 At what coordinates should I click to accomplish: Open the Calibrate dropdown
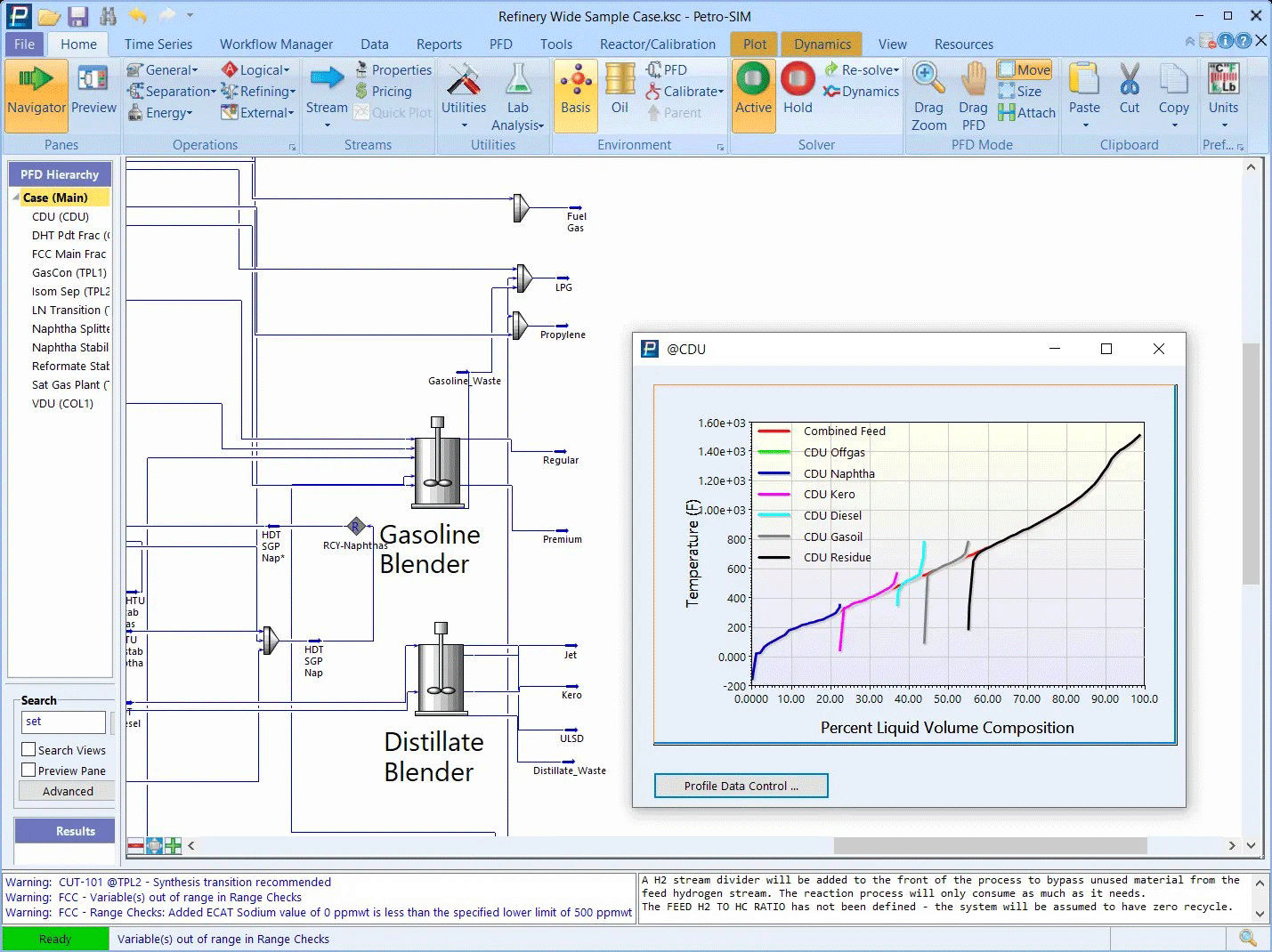point(685,91)
